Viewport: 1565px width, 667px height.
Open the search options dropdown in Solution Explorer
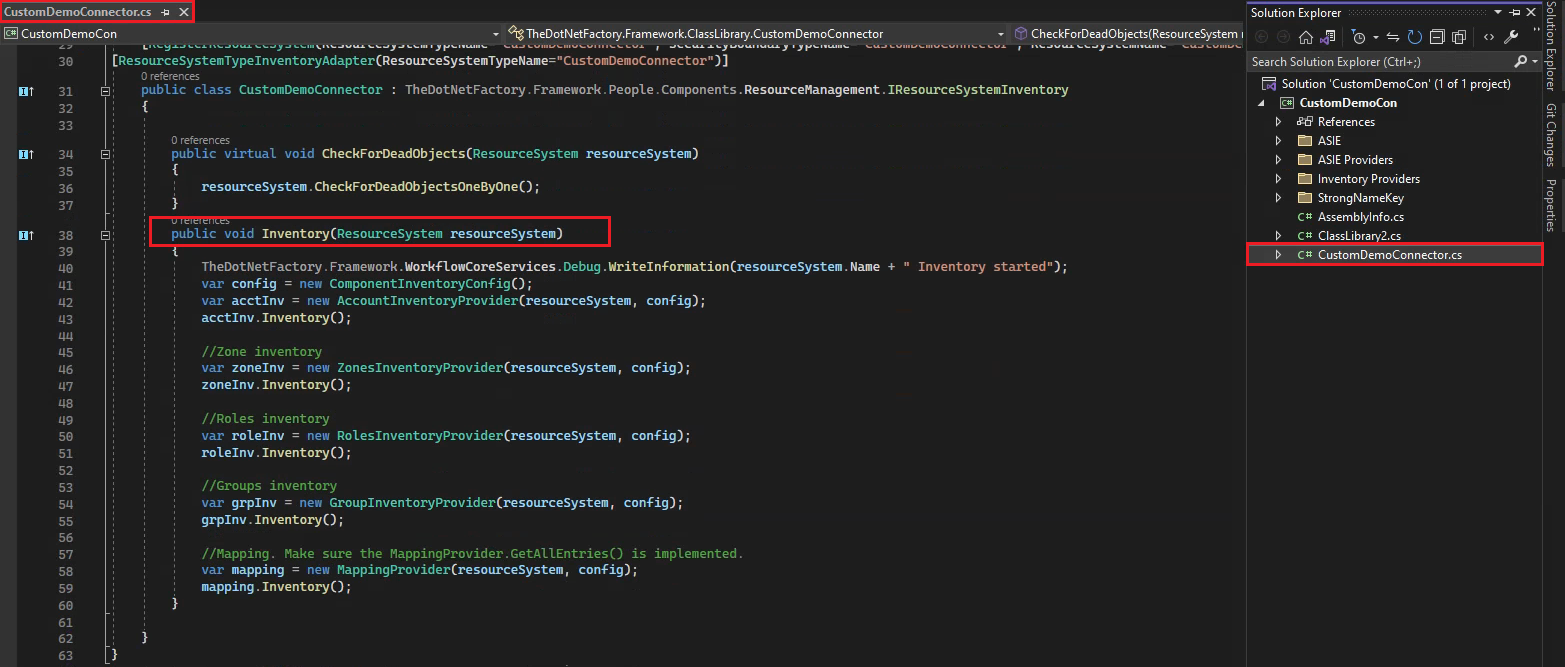1534,62
